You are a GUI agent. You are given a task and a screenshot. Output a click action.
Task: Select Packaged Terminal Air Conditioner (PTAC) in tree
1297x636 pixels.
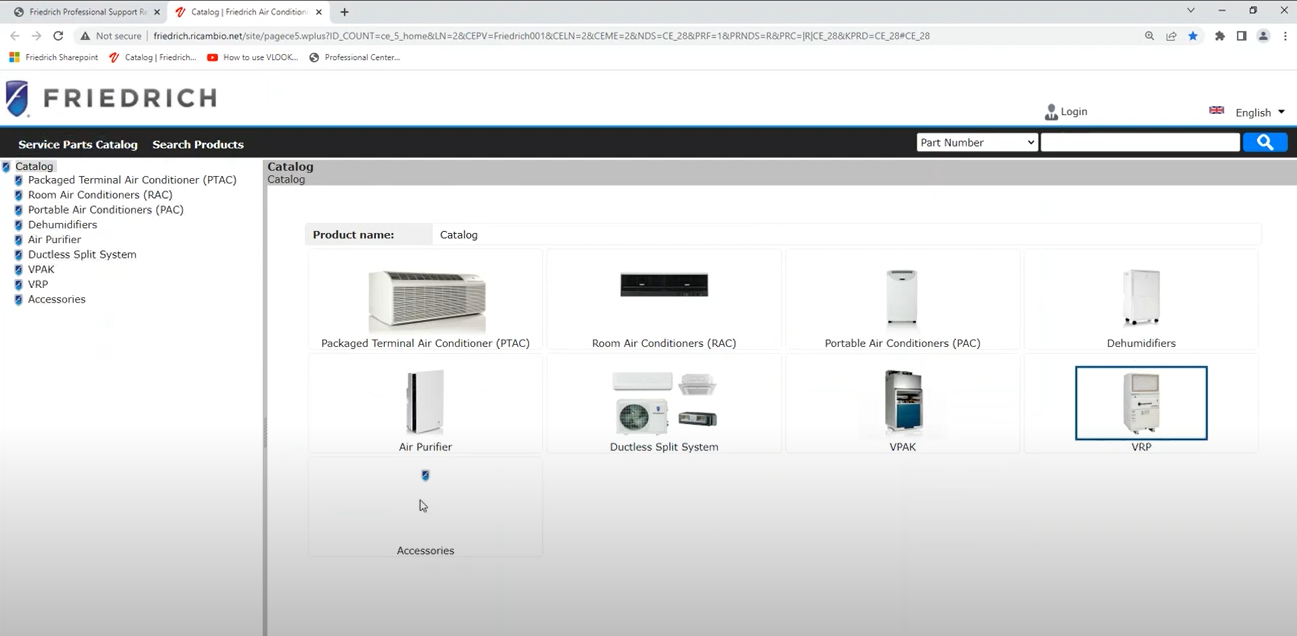(x=132, y=180)
